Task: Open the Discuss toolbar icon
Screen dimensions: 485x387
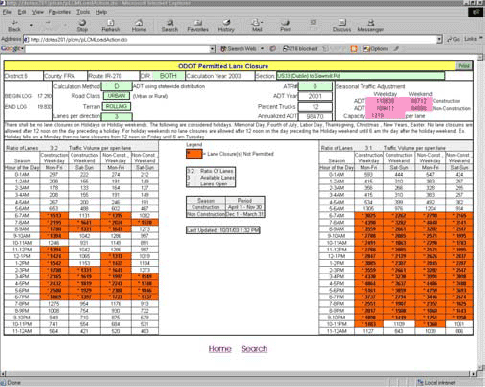Action: point(342,26)
